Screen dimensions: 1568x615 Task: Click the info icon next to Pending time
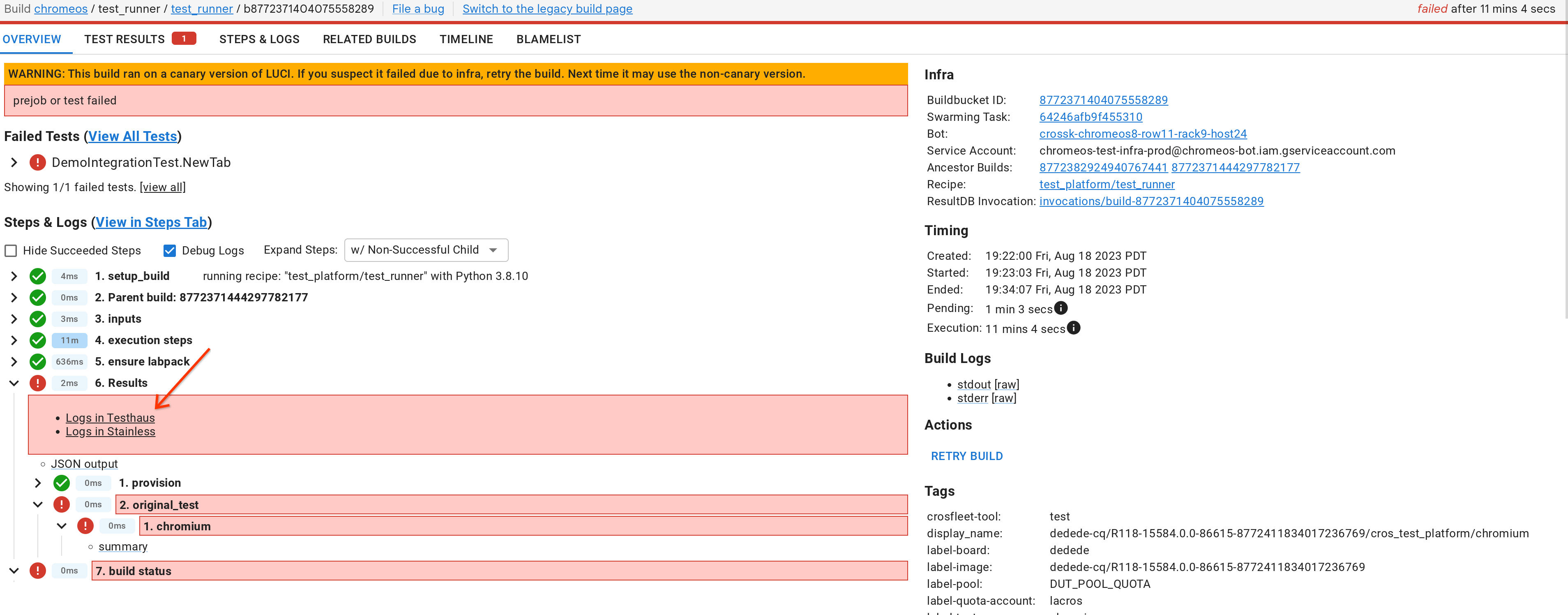(x=1061, y=308)
